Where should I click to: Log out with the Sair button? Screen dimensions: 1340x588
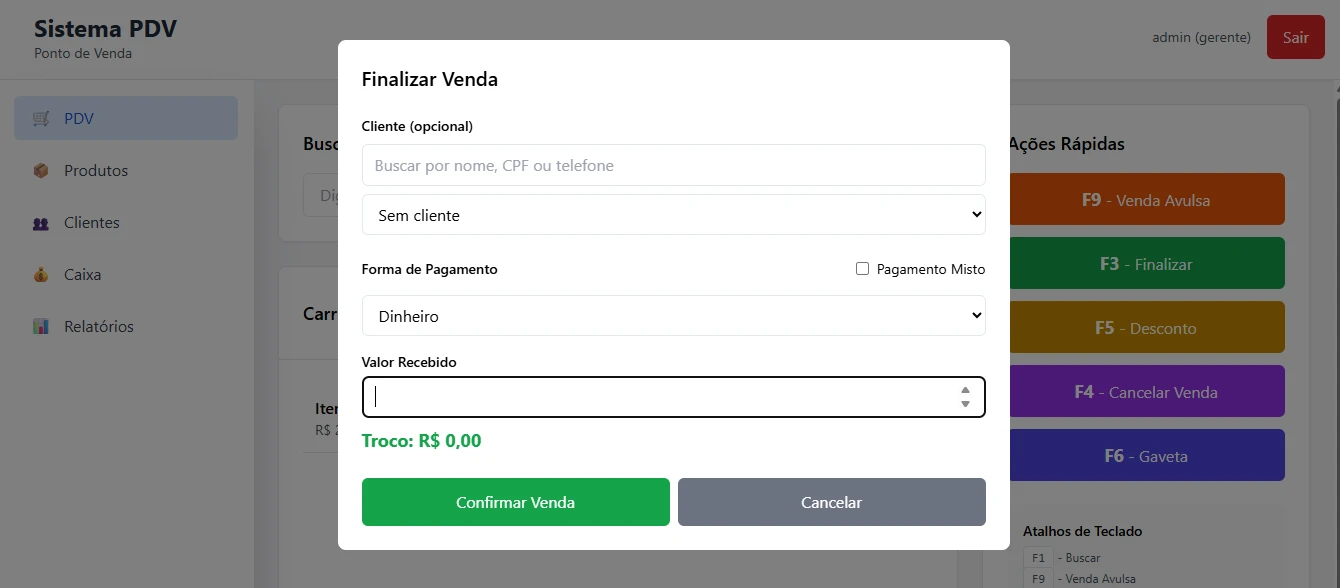click(x=1295, y=38)
